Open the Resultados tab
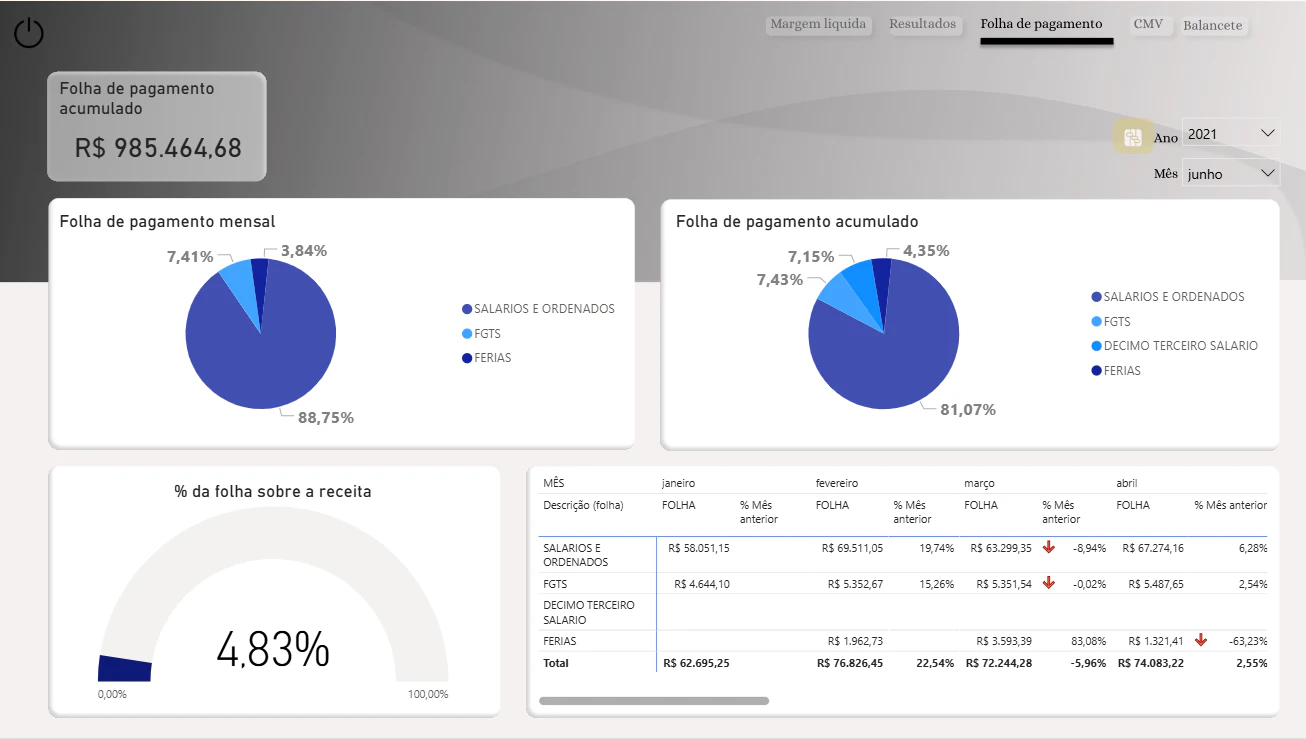 (922, 25)
